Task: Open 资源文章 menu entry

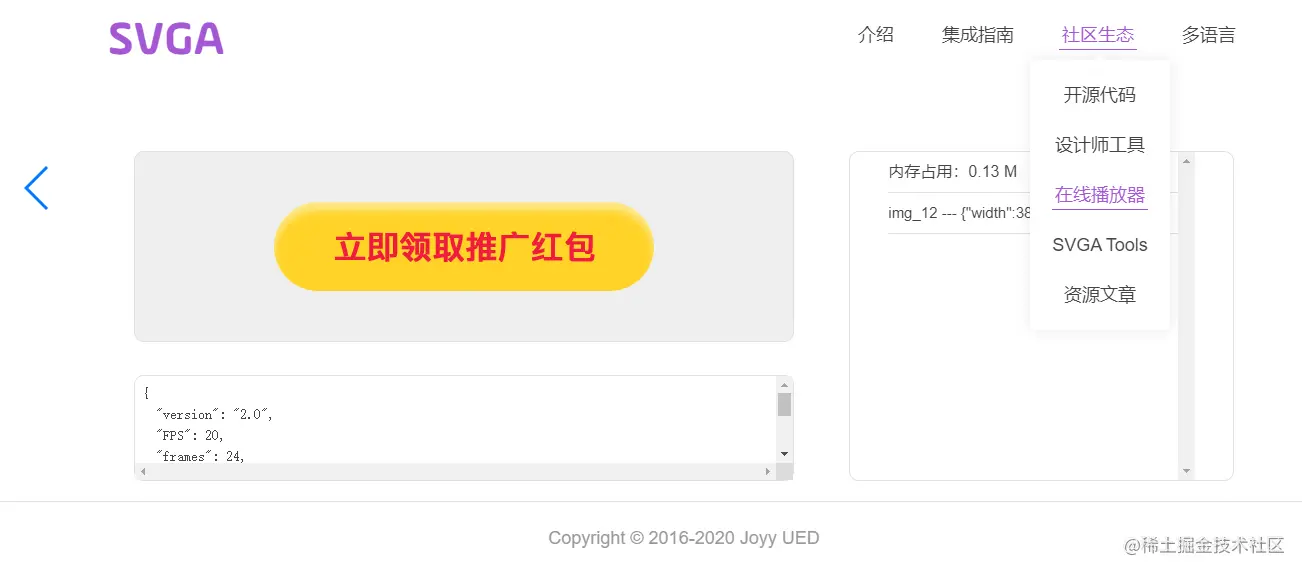Action: [x=1099, y=295]
